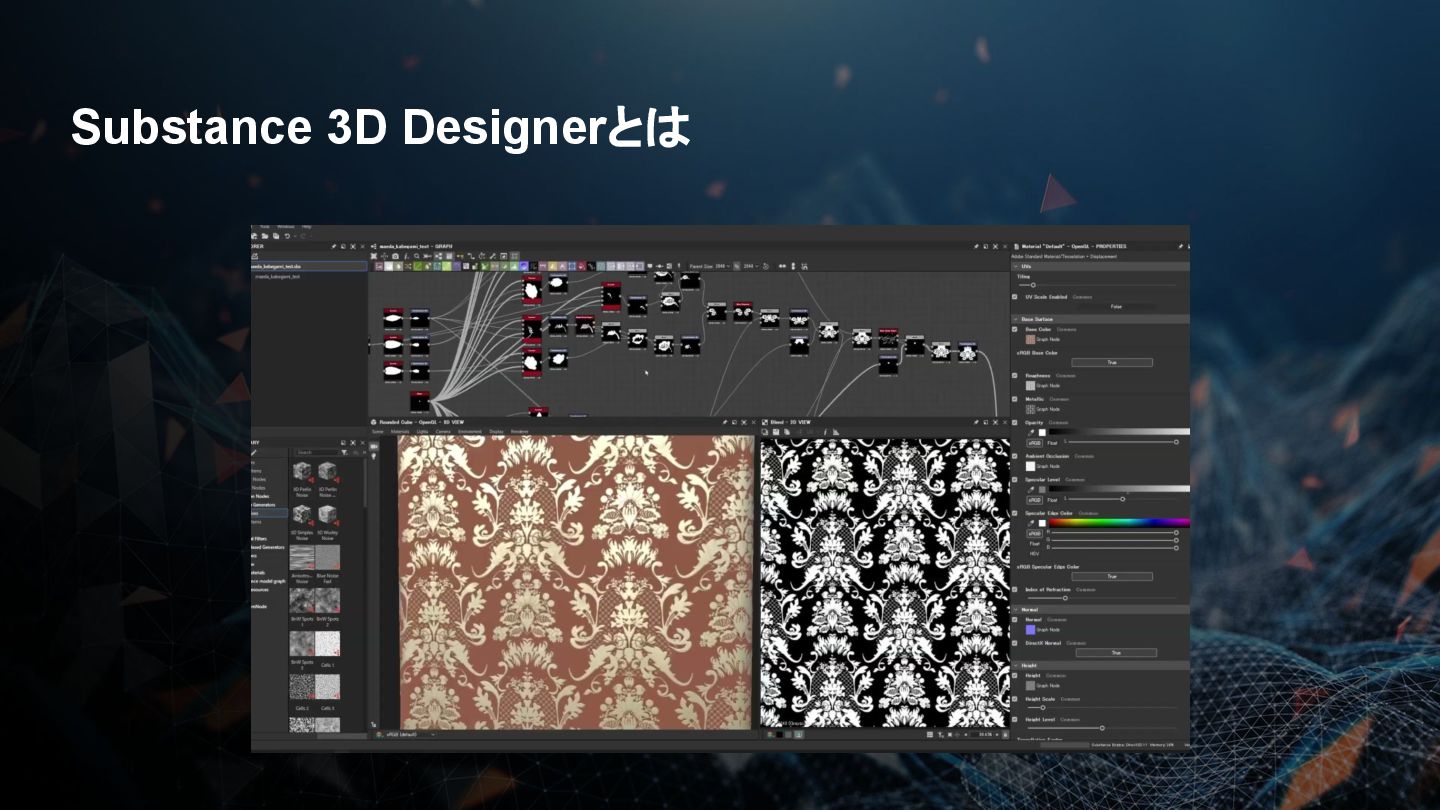1440x810 pixels.
Task: Open the Materials menu in 3D view
Action: [399, 431]
